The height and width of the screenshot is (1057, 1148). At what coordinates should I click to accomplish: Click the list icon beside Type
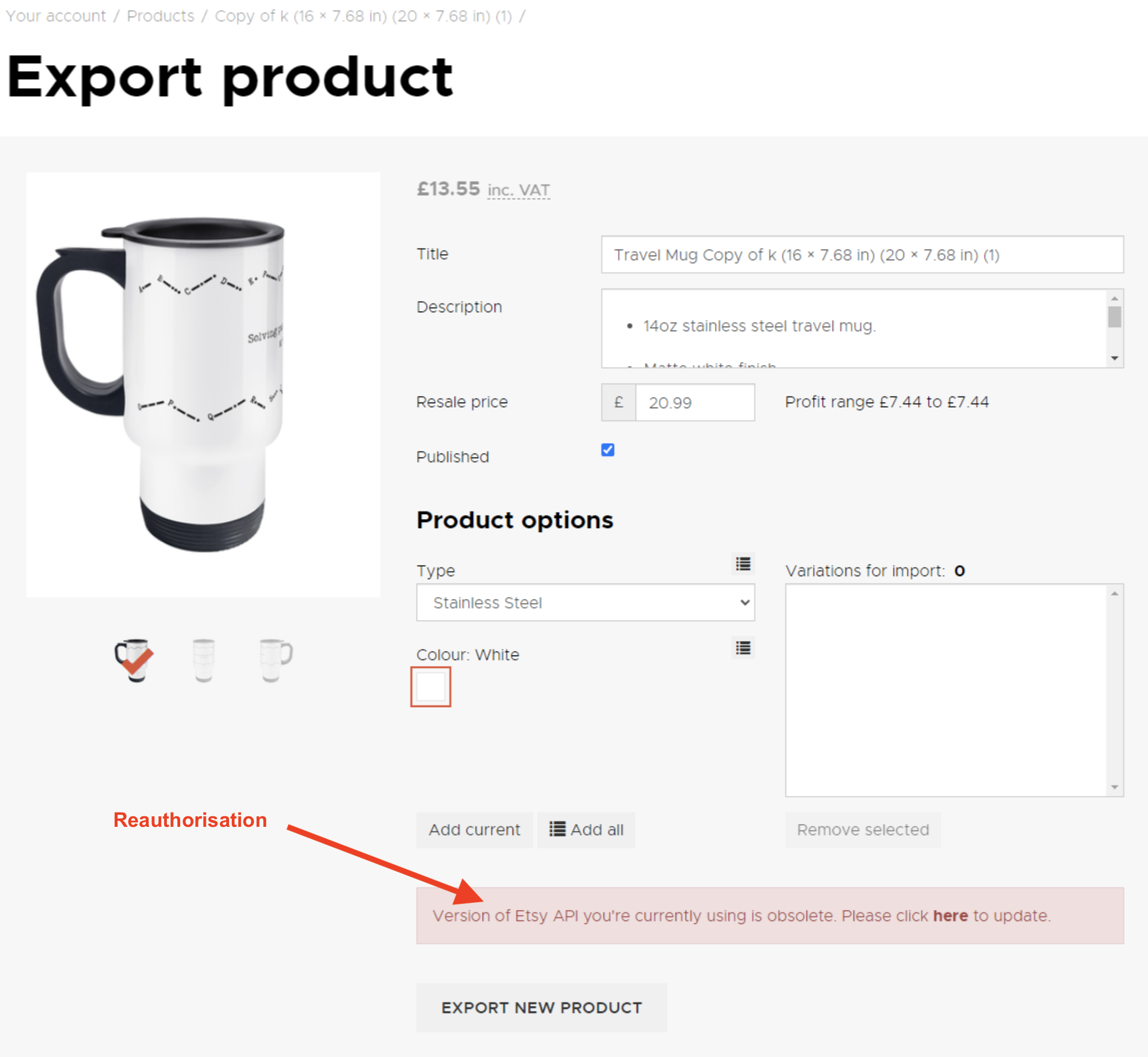[x=743, y=565]
